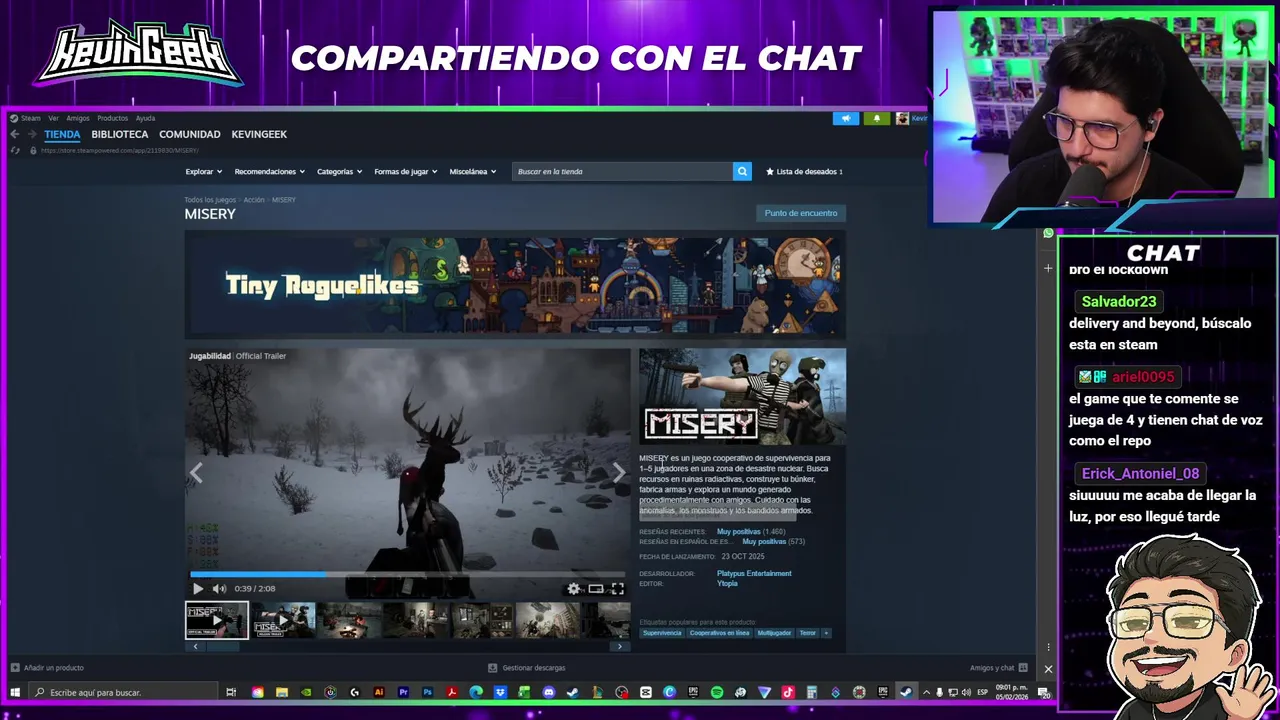1280x720 pixels.
Task: Open Microsoft Edge from taskbar
Action: click(476, 692)
